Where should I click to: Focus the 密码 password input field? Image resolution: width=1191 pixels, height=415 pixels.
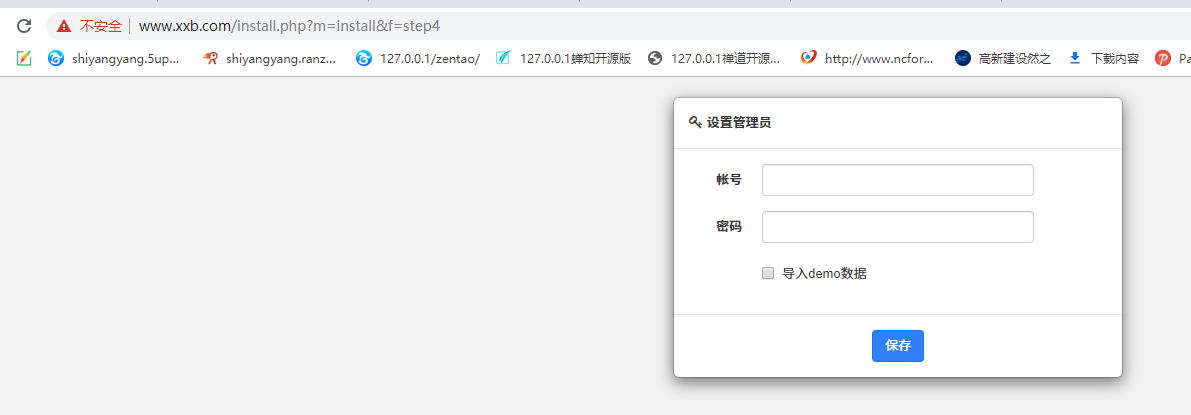897,227
